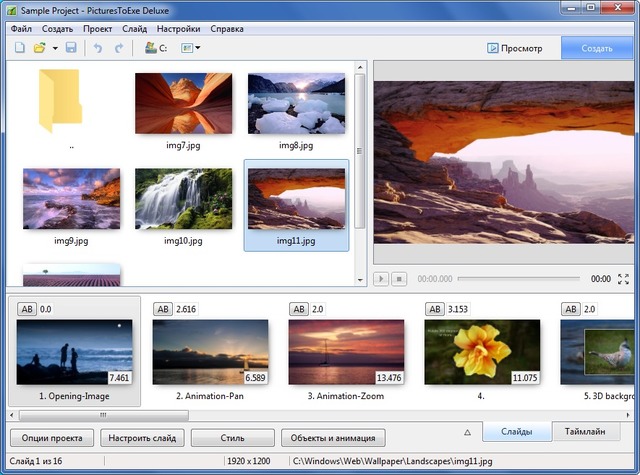This screenshot has width=640, height=475.
Task: Open the Проект menu
Action: tap(98, 29)
